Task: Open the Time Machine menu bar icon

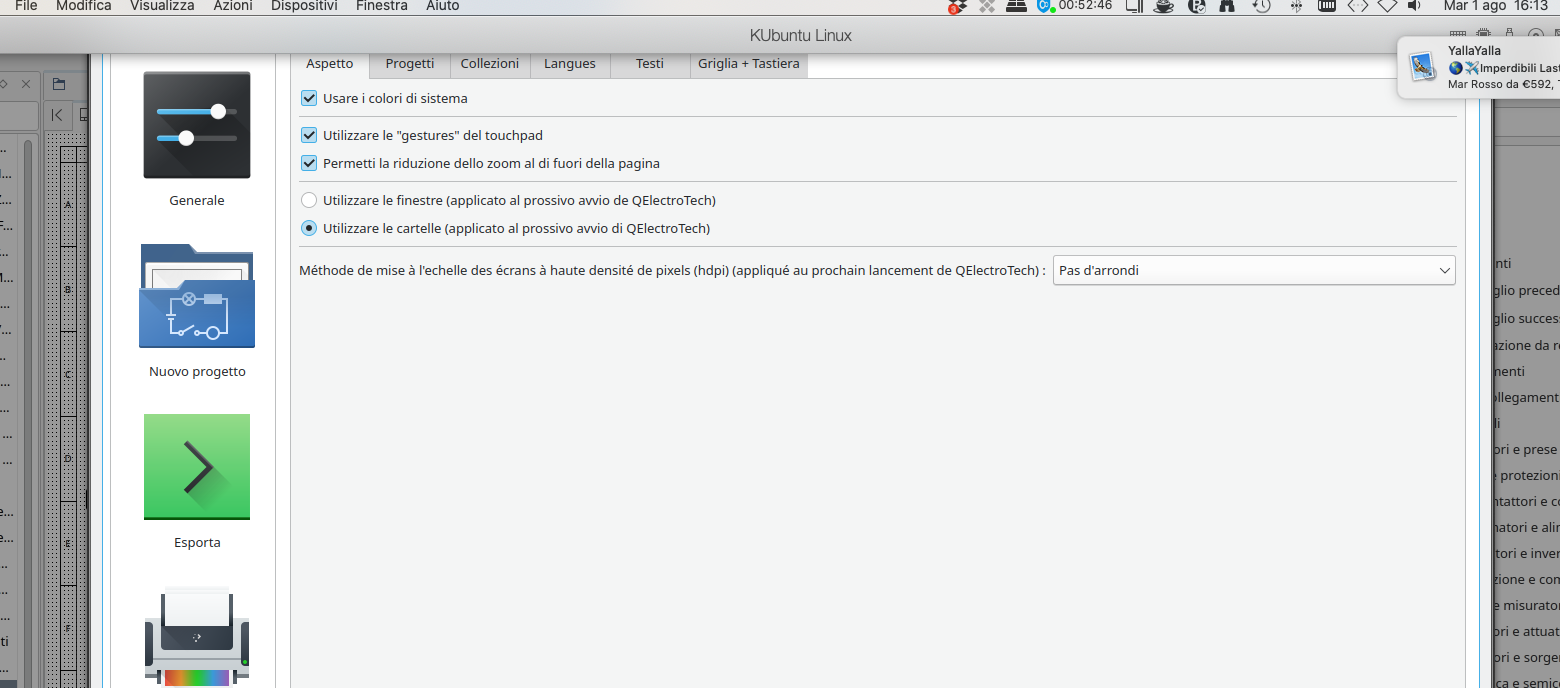Action: [x=1262, y=6]
